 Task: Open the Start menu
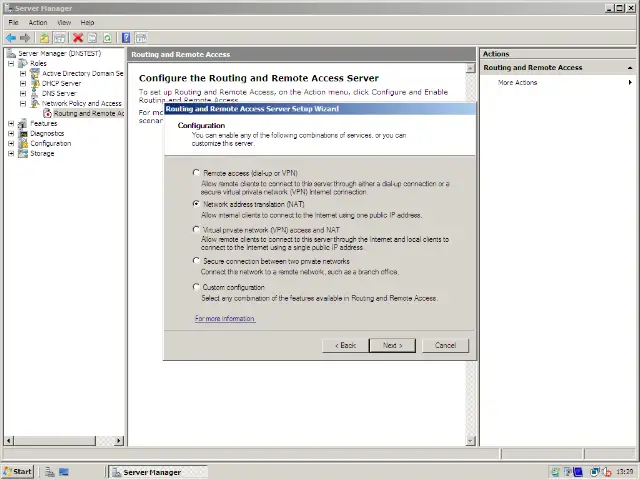pyautogui.click(x=18, y=472)
